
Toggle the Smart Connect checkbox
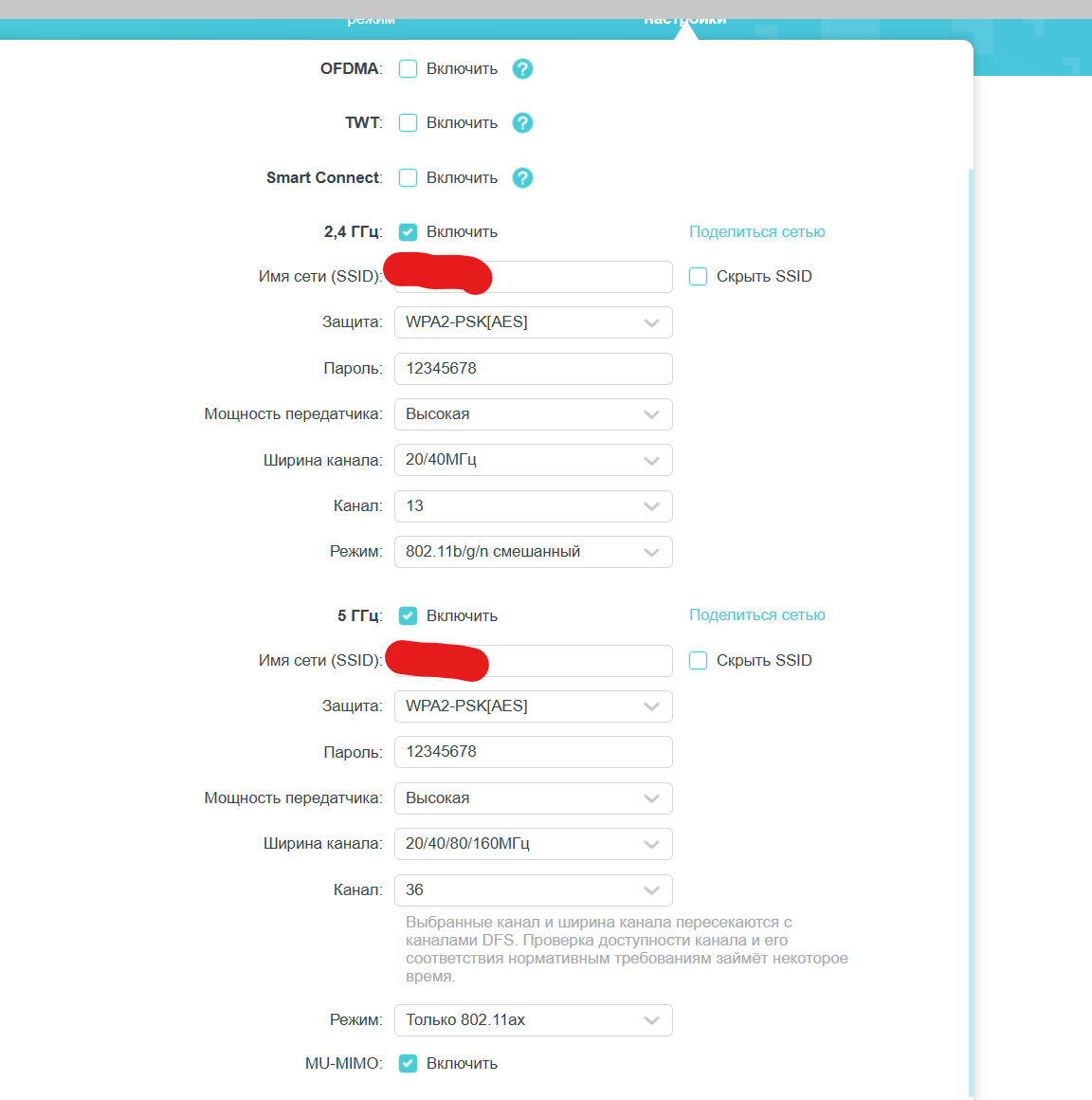pos(409,178)
